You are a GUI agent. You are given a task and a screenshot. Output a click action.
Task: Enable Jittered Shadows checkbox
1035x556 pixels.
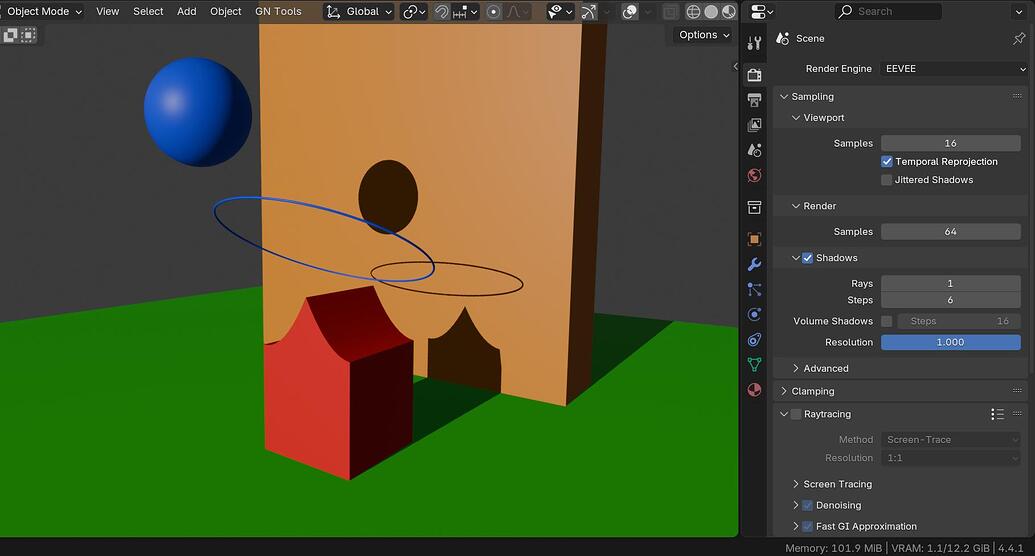pos(886,180)
